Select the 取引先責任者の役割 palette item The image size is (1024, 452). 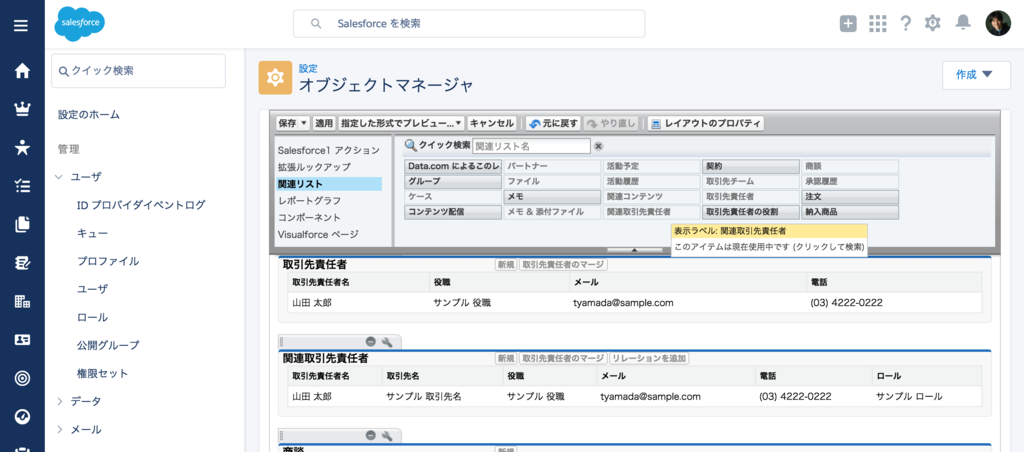coord(750,212)
